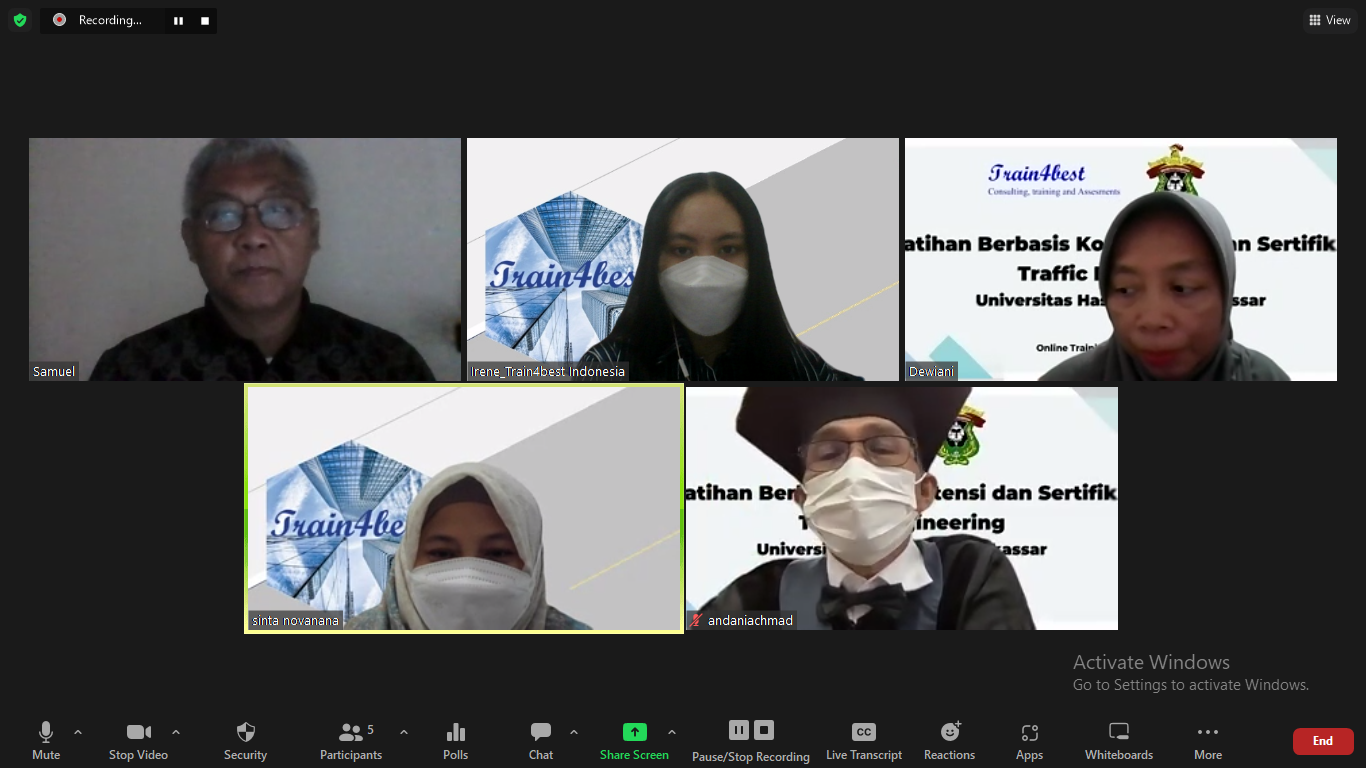Click the green encryption shield icon
Image resolution: width=1366 pixels, height=768 pixels.
(20, 20)
